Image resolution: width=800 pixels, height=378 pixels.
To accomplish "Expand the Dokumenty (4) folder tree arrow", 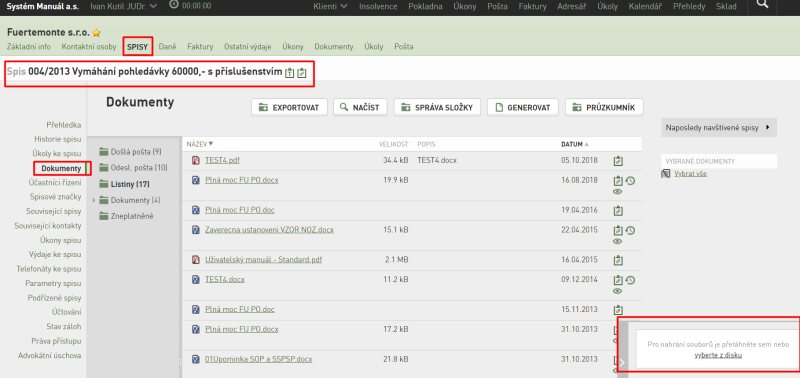I will pyautogui.click(x=94, y=200).
